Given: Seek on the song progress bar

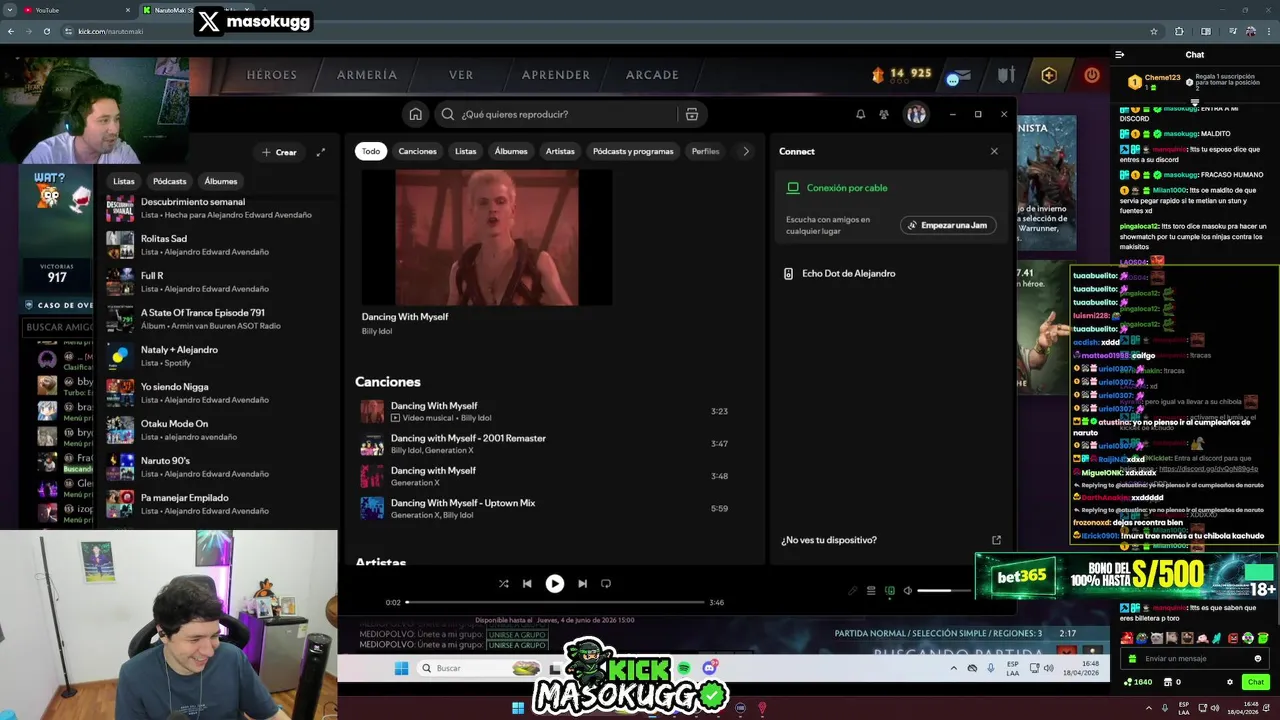Looking at the screenshot, I should coord(555,602).
